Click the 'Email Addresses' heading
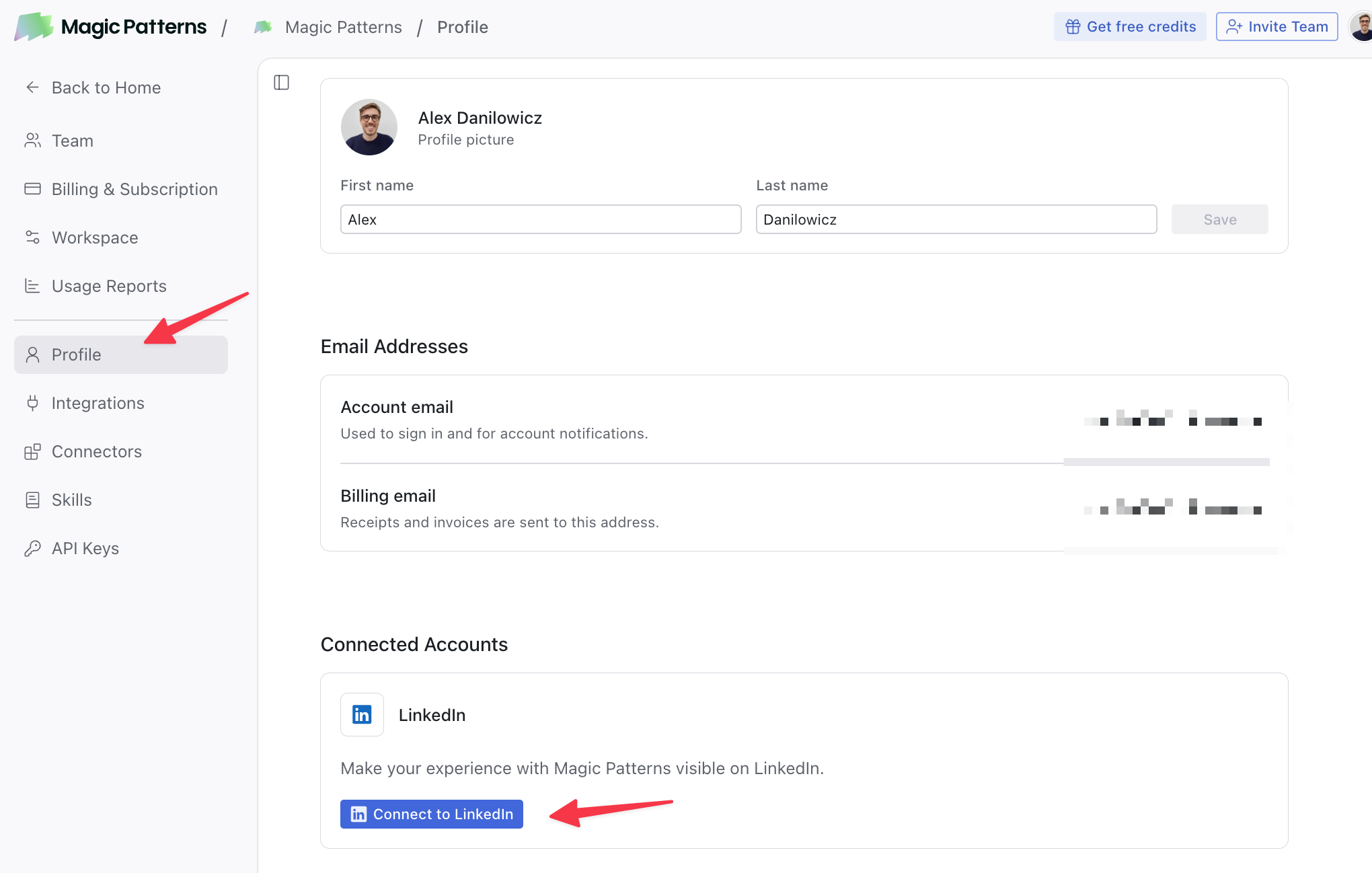1372x873 pixels. [x=394, y=346]
